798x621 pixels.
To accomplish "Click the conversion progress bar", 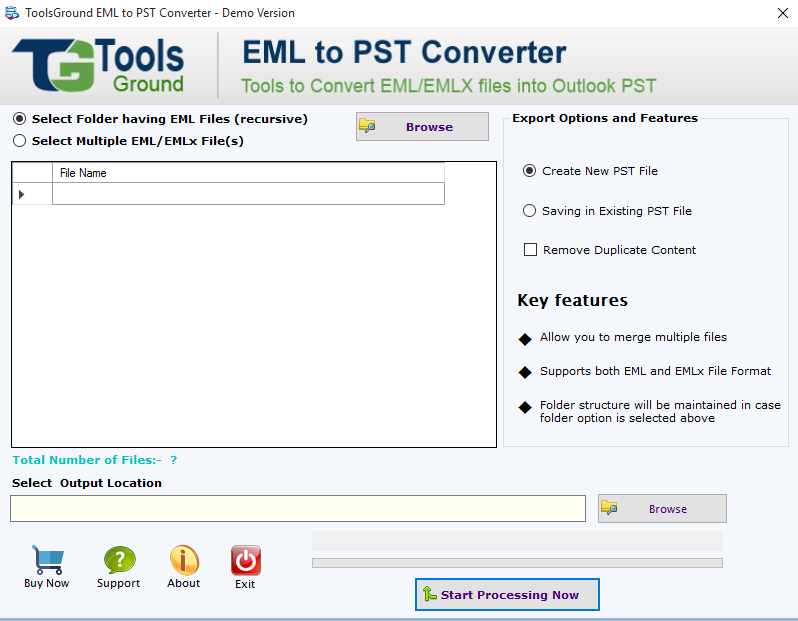I will point(517,563).
